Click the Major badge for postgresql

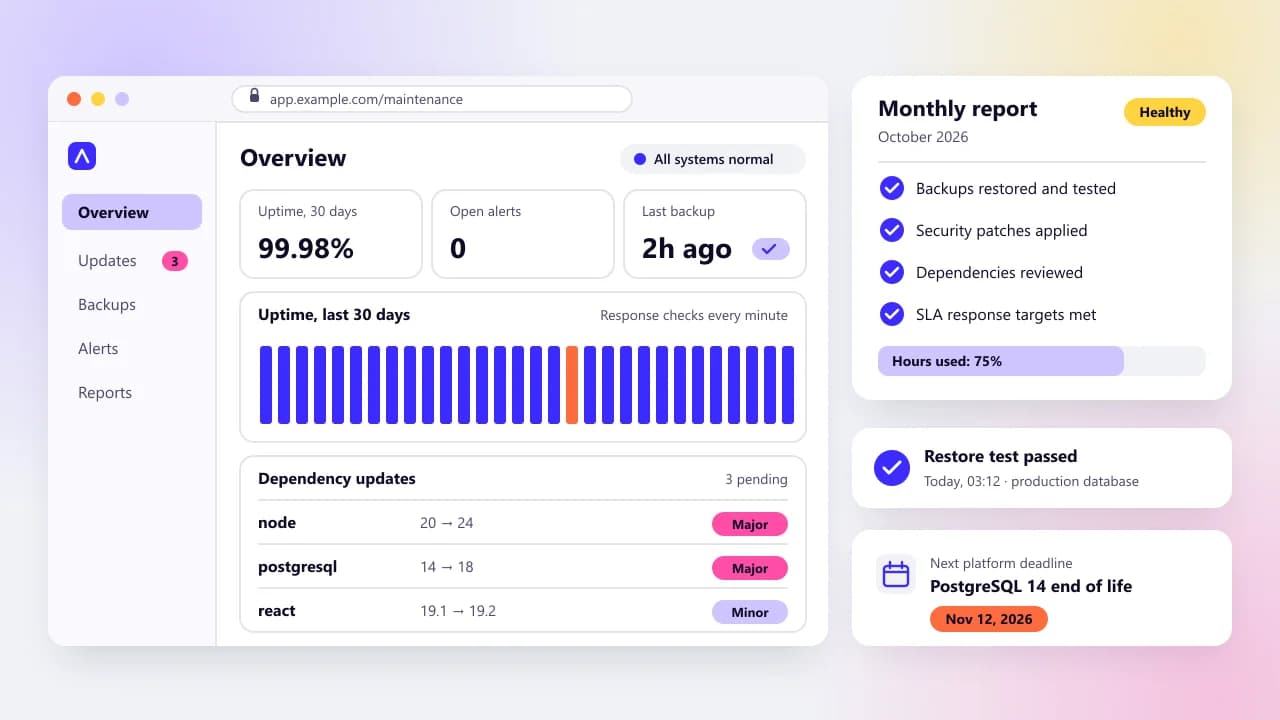[750, 568]
